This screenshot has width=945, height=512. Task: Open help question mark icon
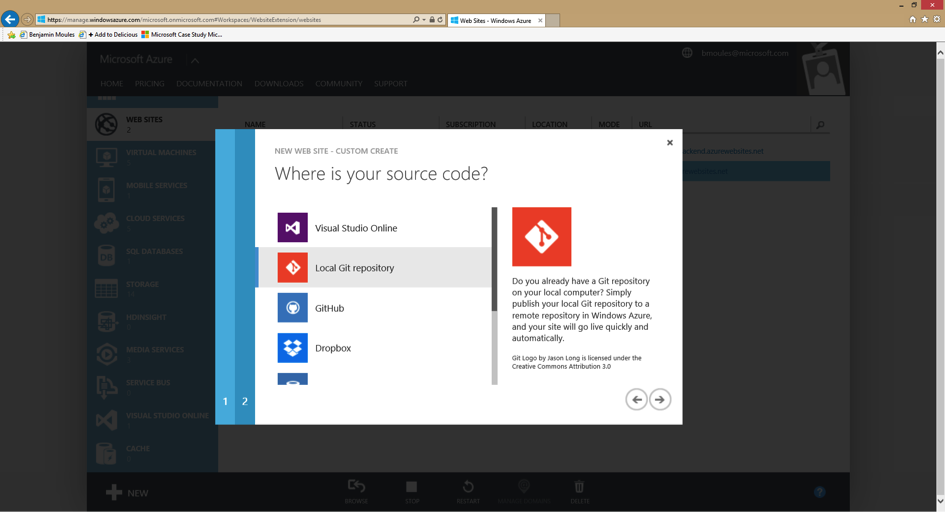coord(820,492)
